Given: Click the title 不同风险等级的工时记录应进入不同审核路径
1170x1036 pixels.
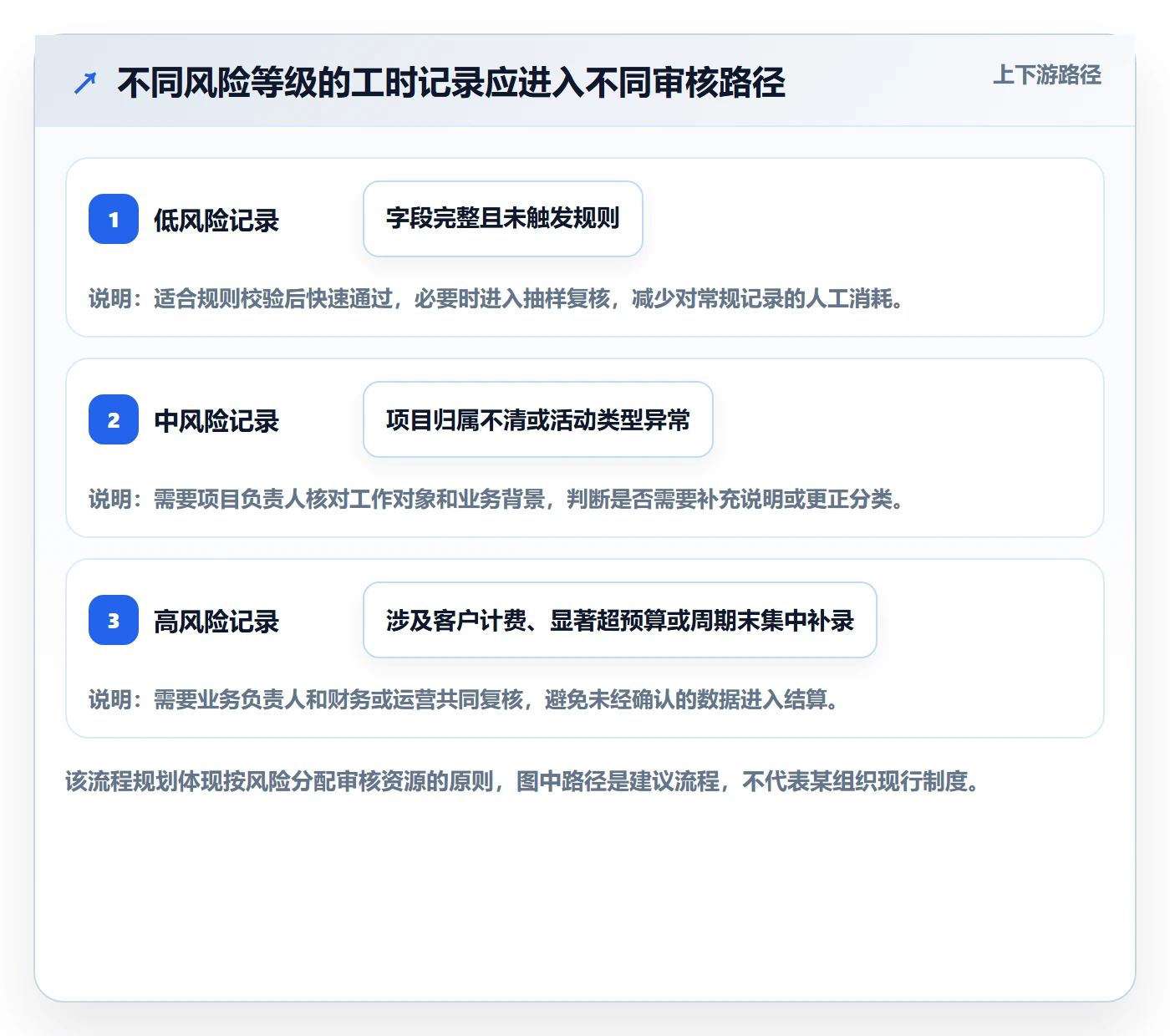Looking at the screenshot, I should (x=451, y=83).
